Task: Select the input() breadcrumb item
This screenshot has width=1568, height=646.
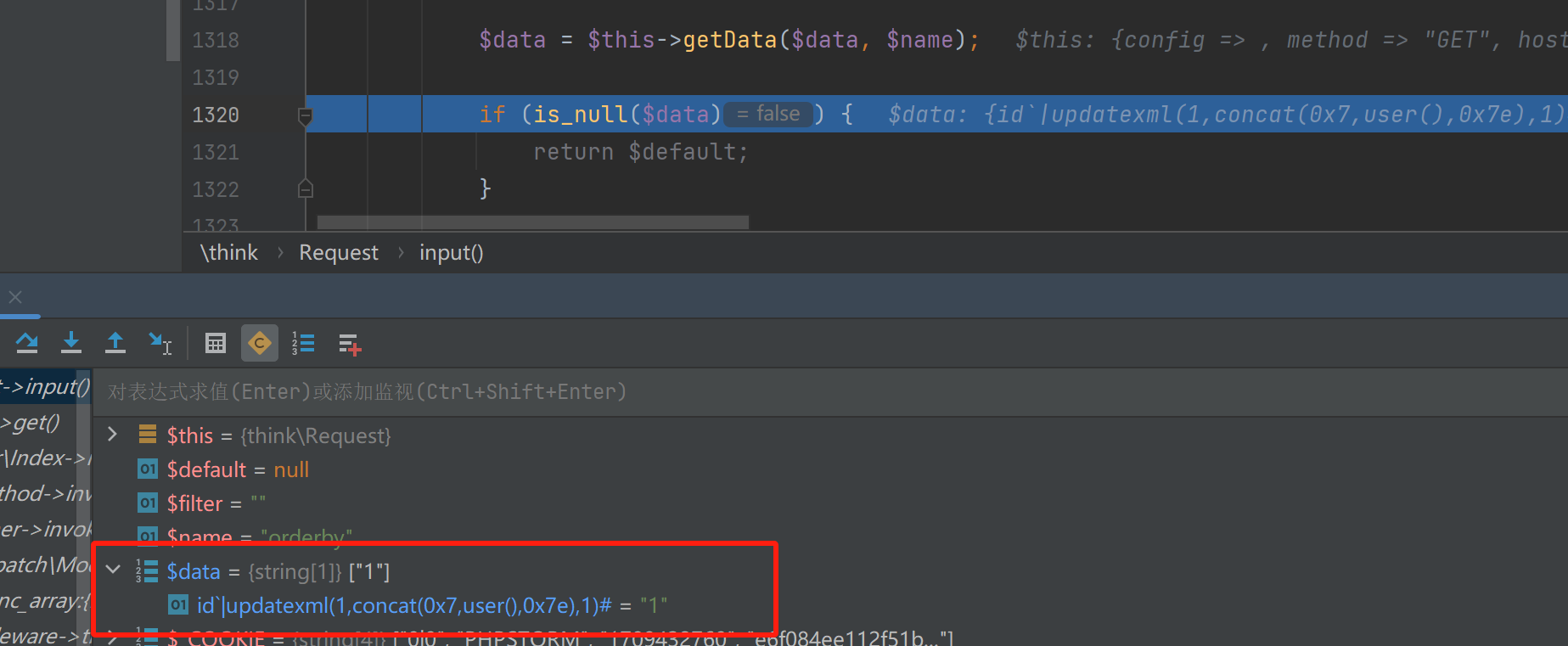Action: point(451,253)
